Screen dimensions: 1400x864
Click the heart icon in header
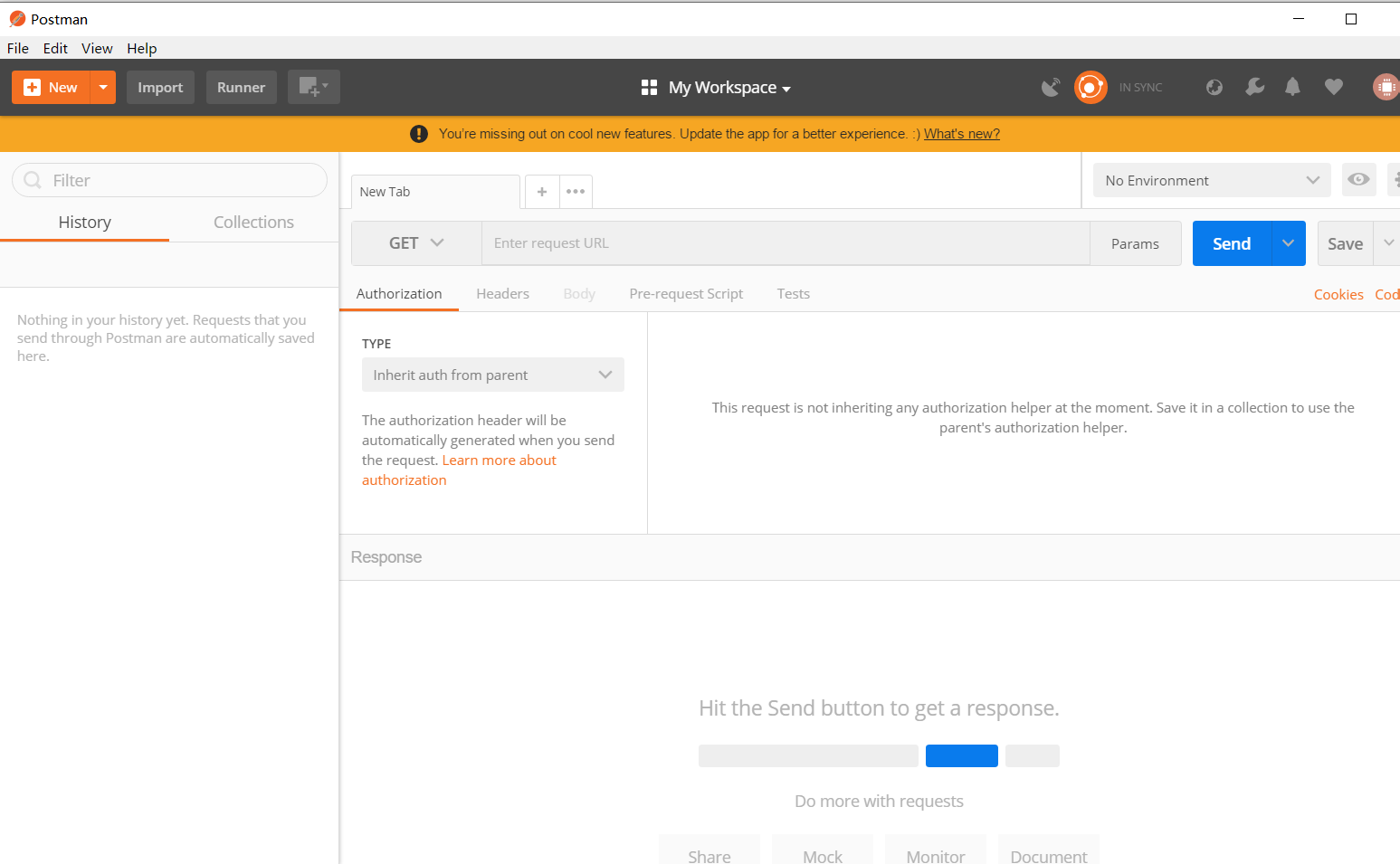pos(1333,87)
